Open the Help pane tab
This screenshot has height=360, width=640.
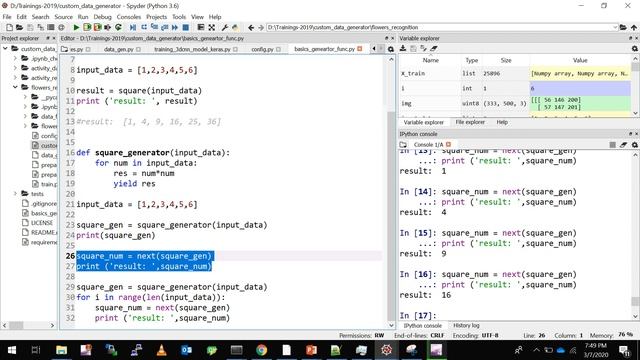pos(502,122)
